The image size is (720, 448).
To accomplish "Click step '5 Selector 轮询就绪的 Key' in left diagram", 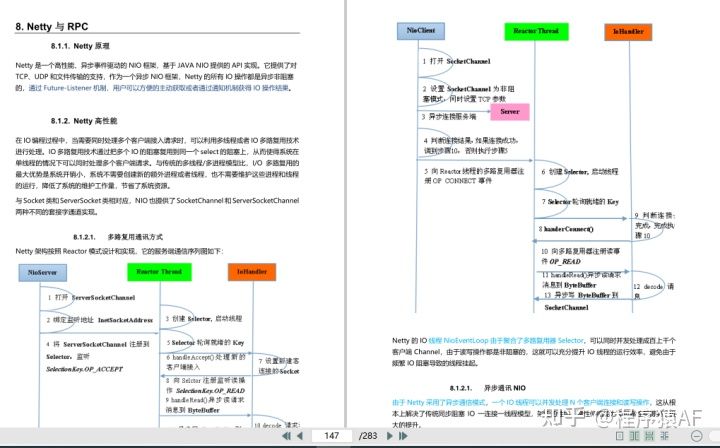I will click(205, 342).
